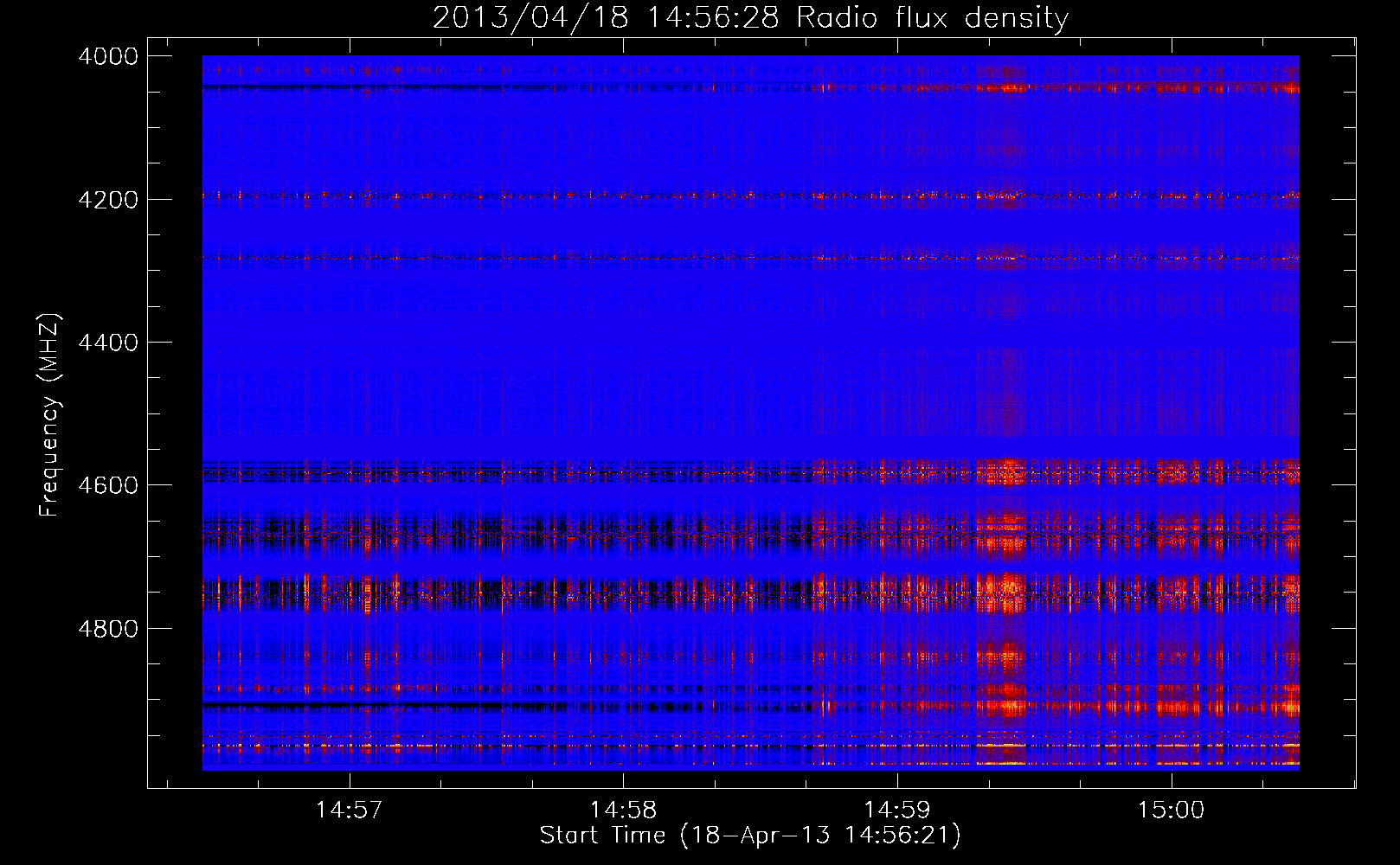Click the 4600 frequency tick label
Screen dimensions: 1400x865
[108, 485]
